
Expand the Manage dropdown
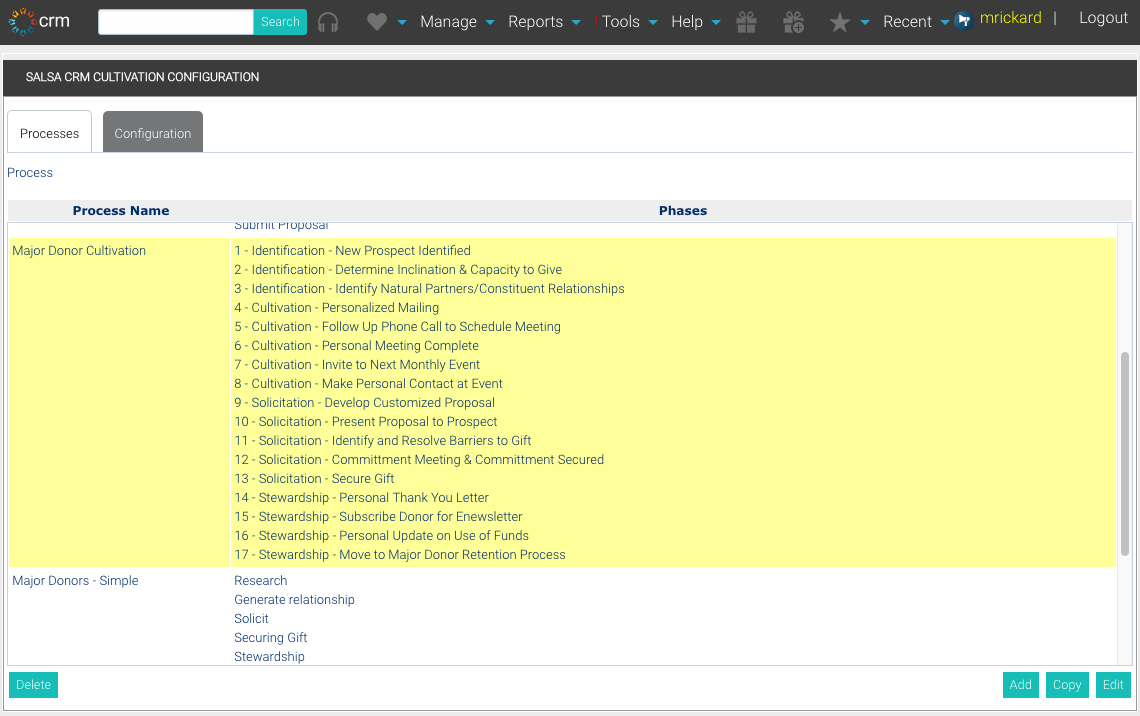coord(450,21)
